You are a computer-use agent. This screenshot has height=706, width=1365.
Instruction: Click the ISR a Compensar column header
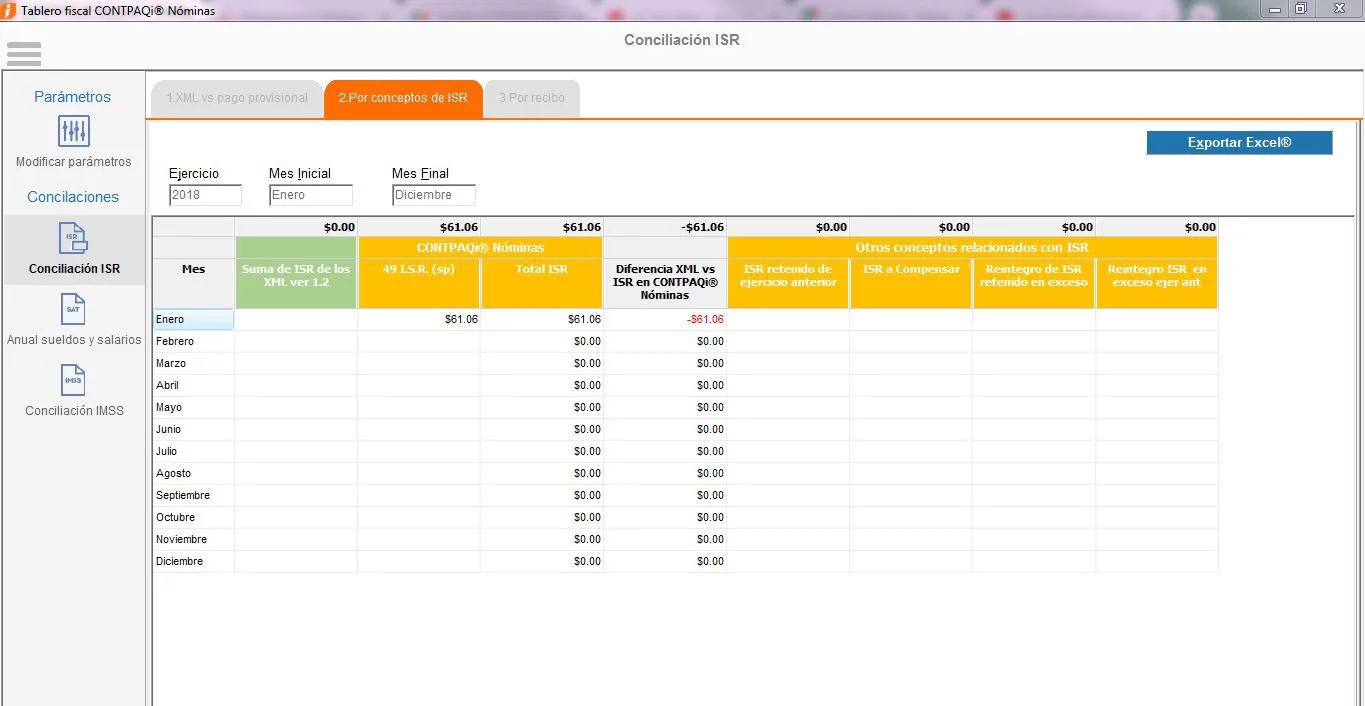[910, 270]
